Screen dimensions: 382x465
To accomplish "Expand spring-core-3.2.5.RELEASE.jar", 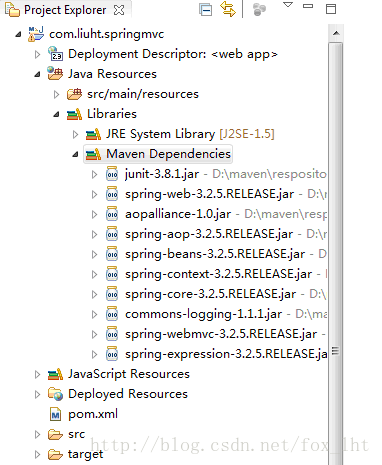I will (94, 294).
